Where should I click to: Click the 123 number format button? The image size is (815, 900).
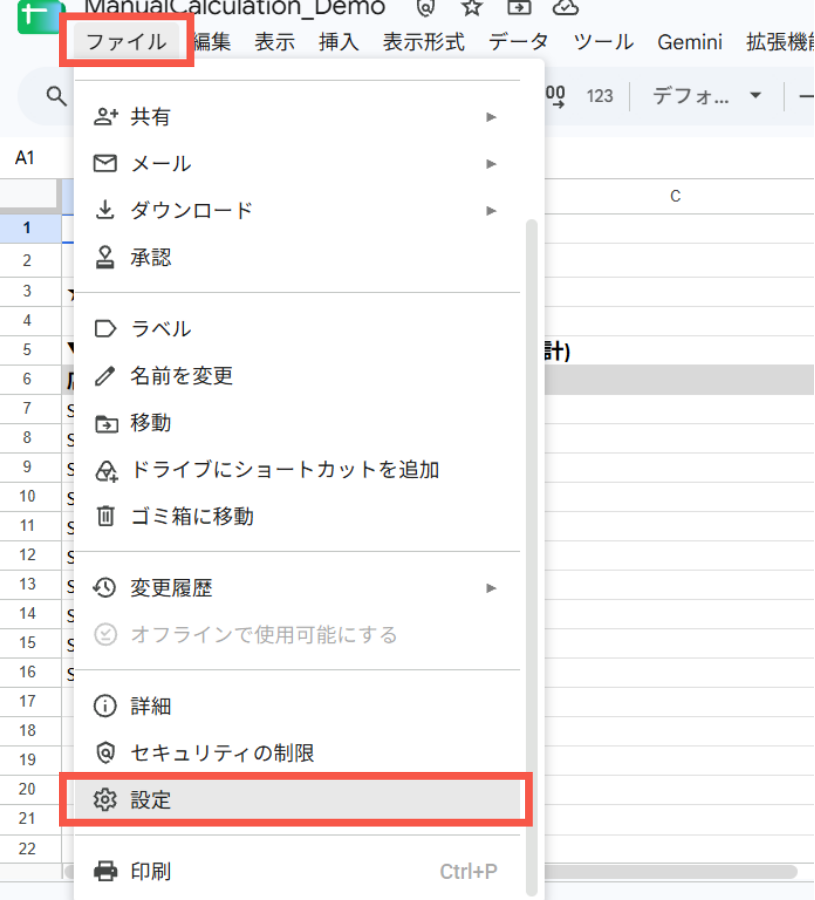point(600,96)
